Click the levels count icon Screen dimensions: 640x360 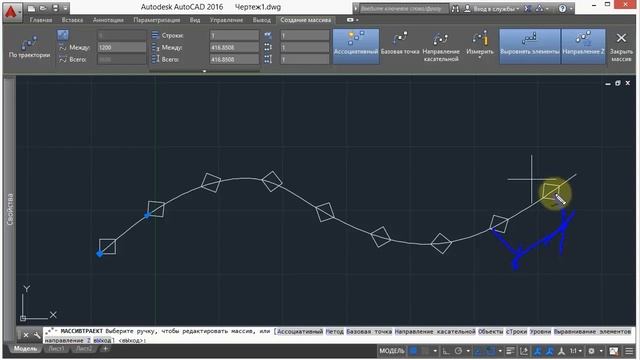coord(268,36)
